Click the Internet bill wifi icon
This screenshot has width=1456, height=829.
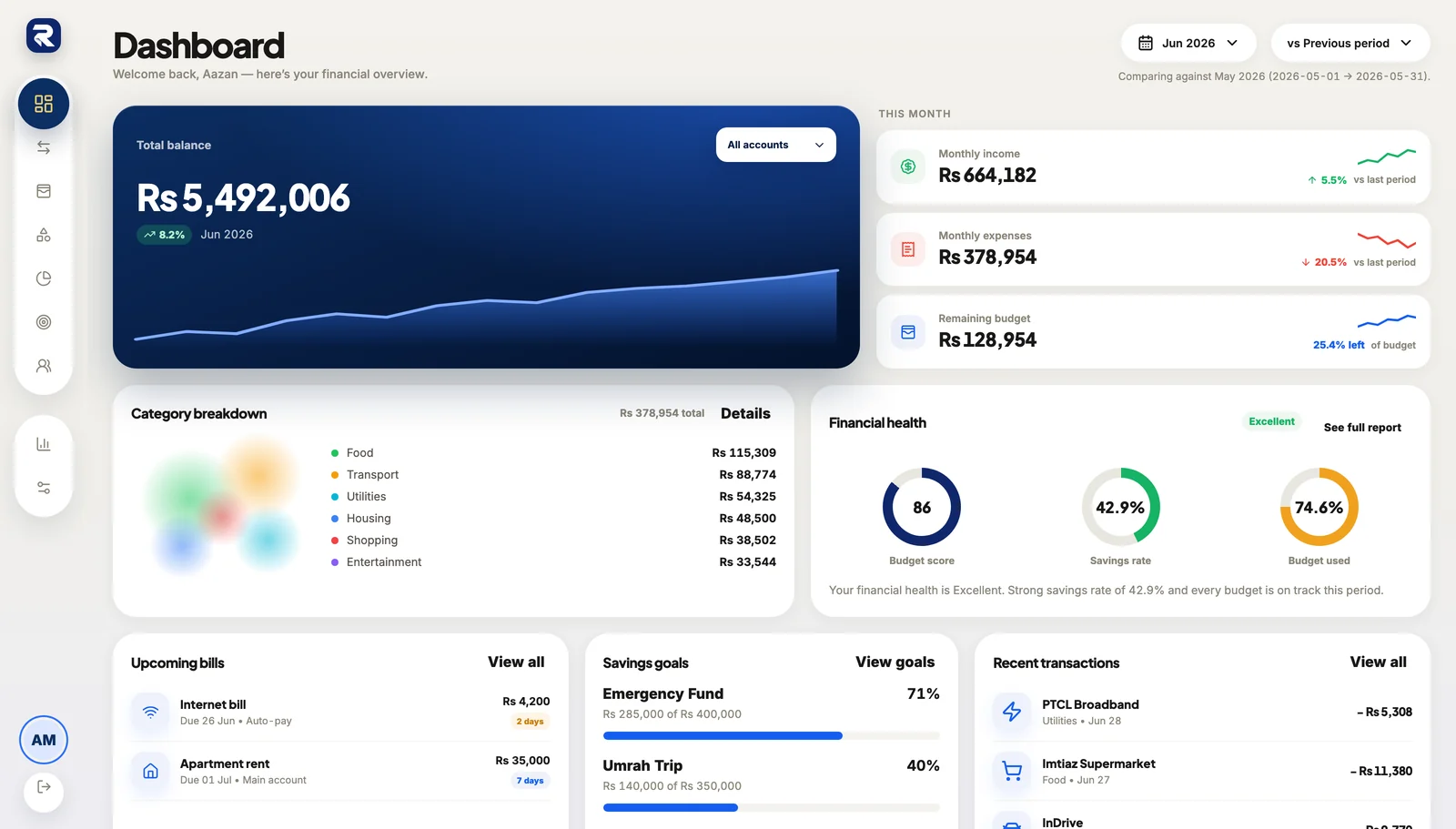(x=151, y=712)
